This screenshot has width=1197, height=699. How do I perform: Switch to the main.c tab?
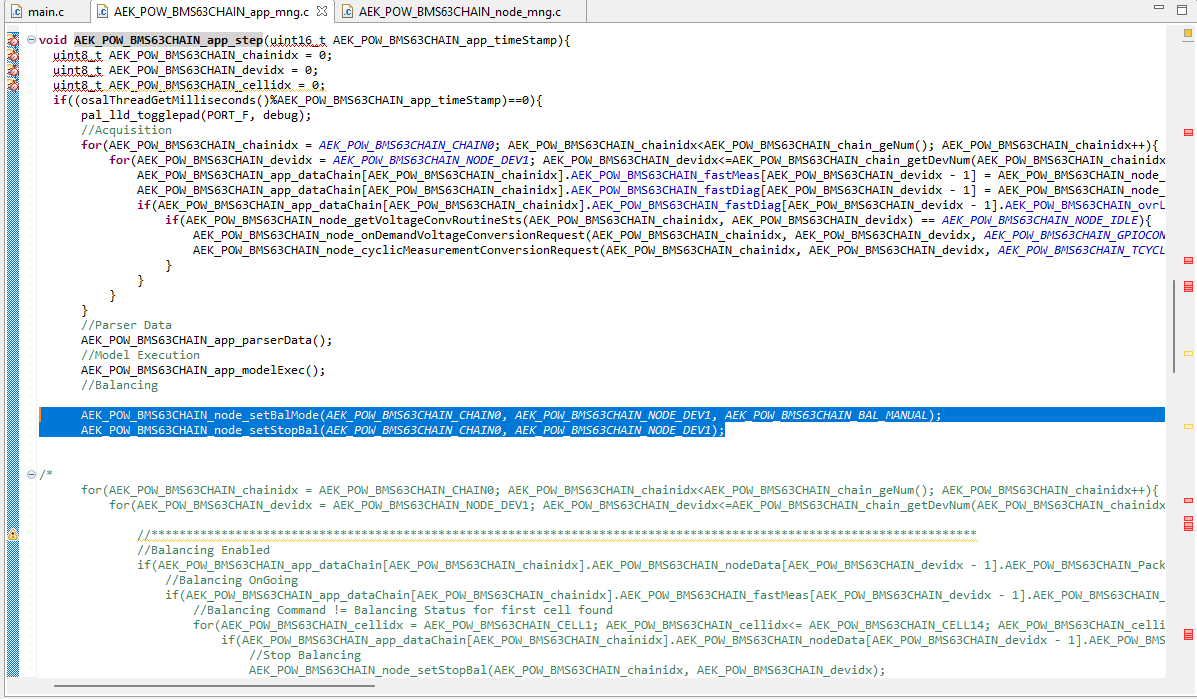coord(47,12)
